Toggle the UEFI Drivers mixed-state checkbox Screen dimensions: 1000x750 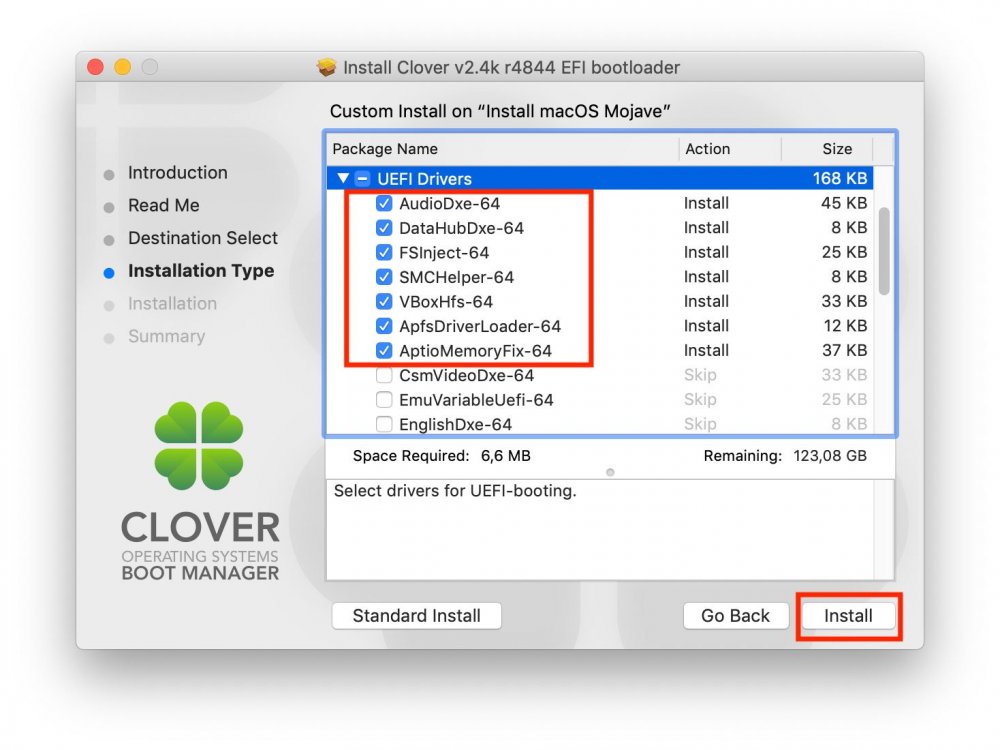362,179
